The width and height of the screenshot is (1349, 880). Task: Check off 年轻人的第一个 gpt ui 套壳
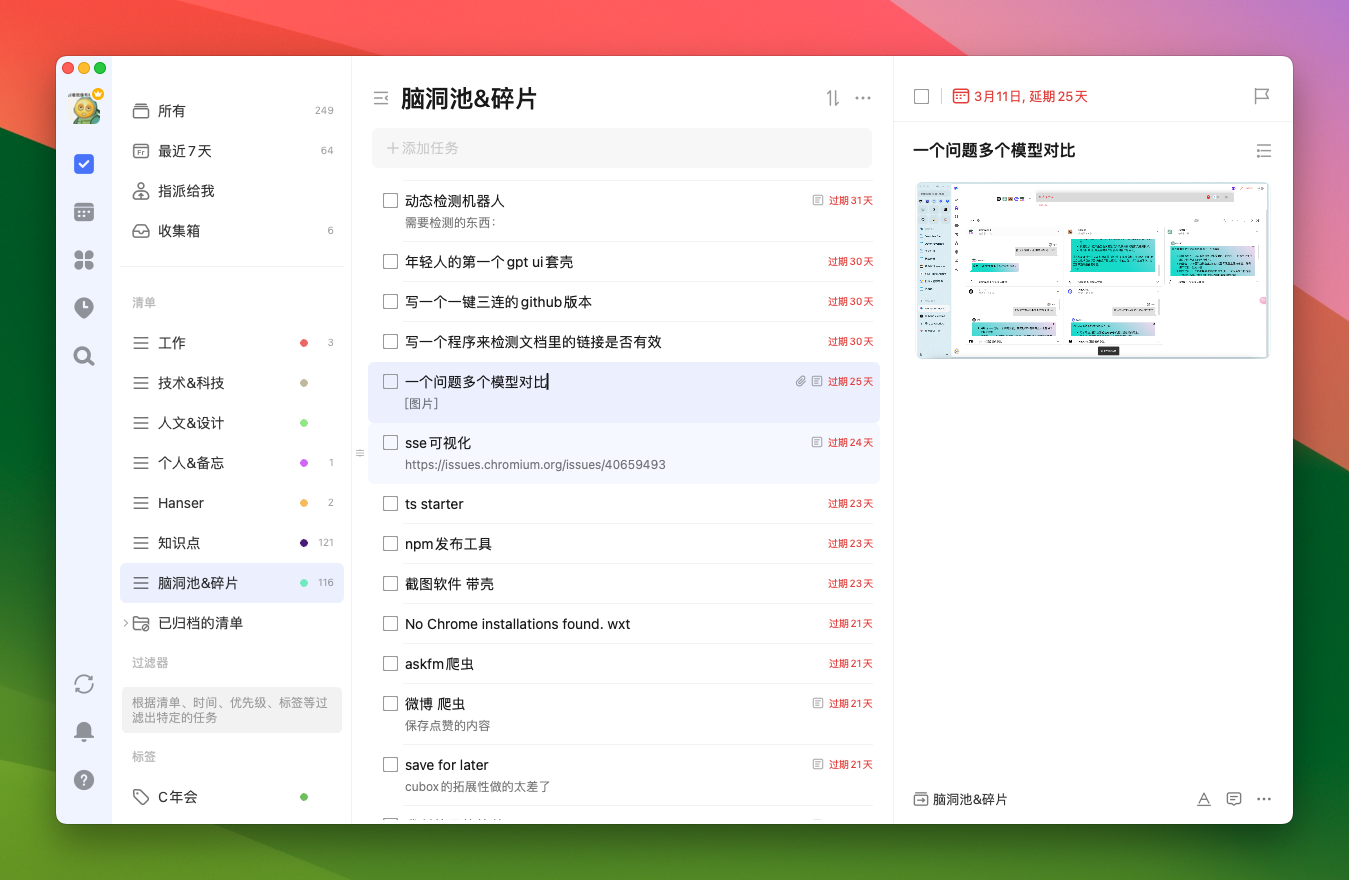[x=390, y=262]
